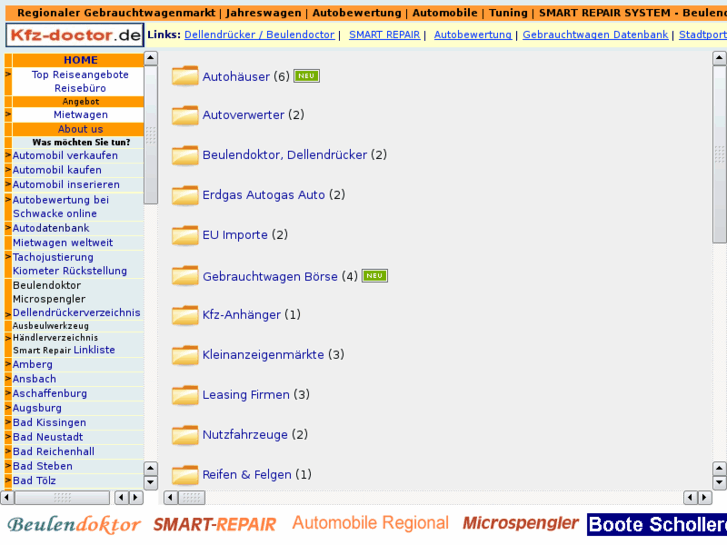Image resolution: width=727 pixels, height=545 pixels.
Task: Click the main horizontal scrollbar thumb
Action: point(191,498)
